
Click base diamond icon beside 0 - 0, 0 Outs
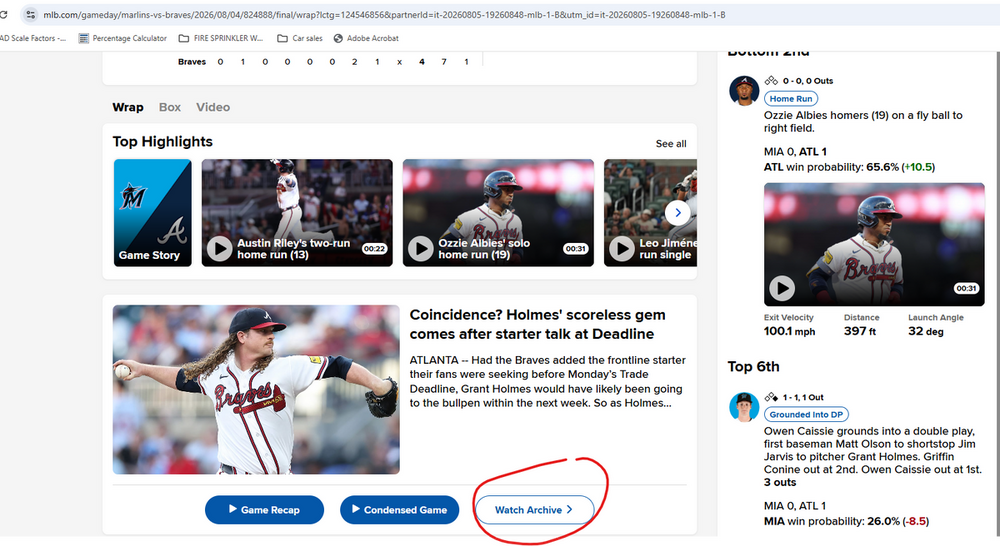771,80
